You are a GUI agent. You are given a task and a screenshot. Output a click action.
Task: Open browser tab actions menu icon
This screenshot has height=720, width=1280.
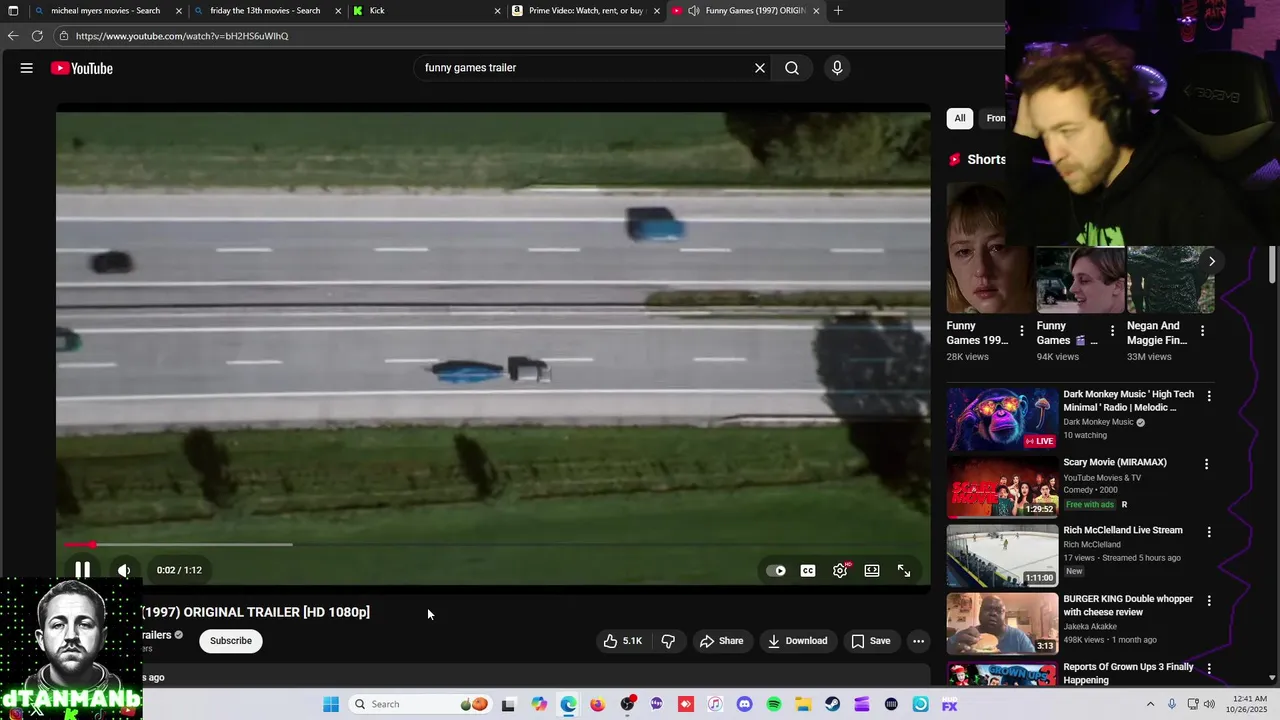(13, 11)
